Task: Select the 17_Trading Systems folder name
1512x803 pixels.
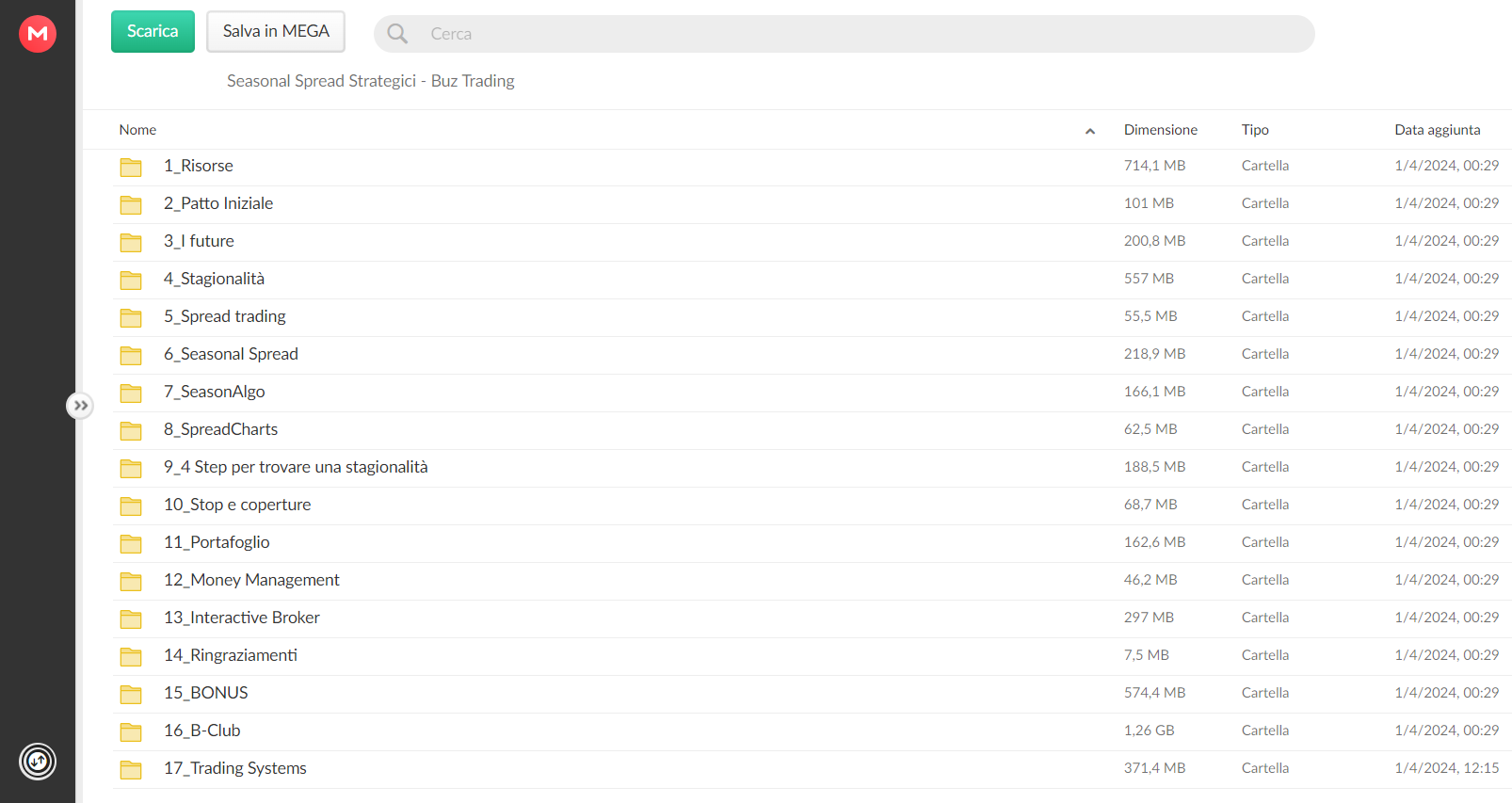Action: click(x=235, y=768)
